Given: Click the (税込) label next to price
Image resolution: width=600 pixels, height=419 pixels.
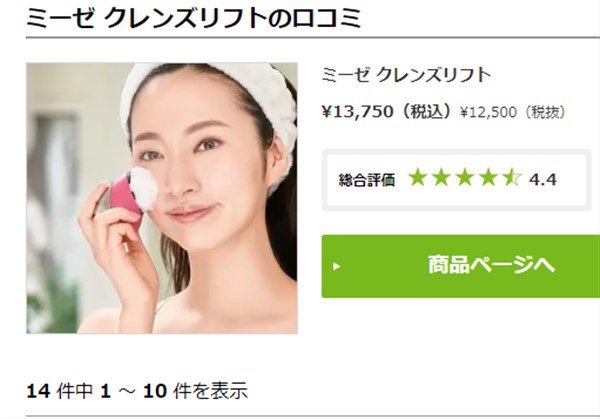Looking at the screenshot, I should 425,112.
